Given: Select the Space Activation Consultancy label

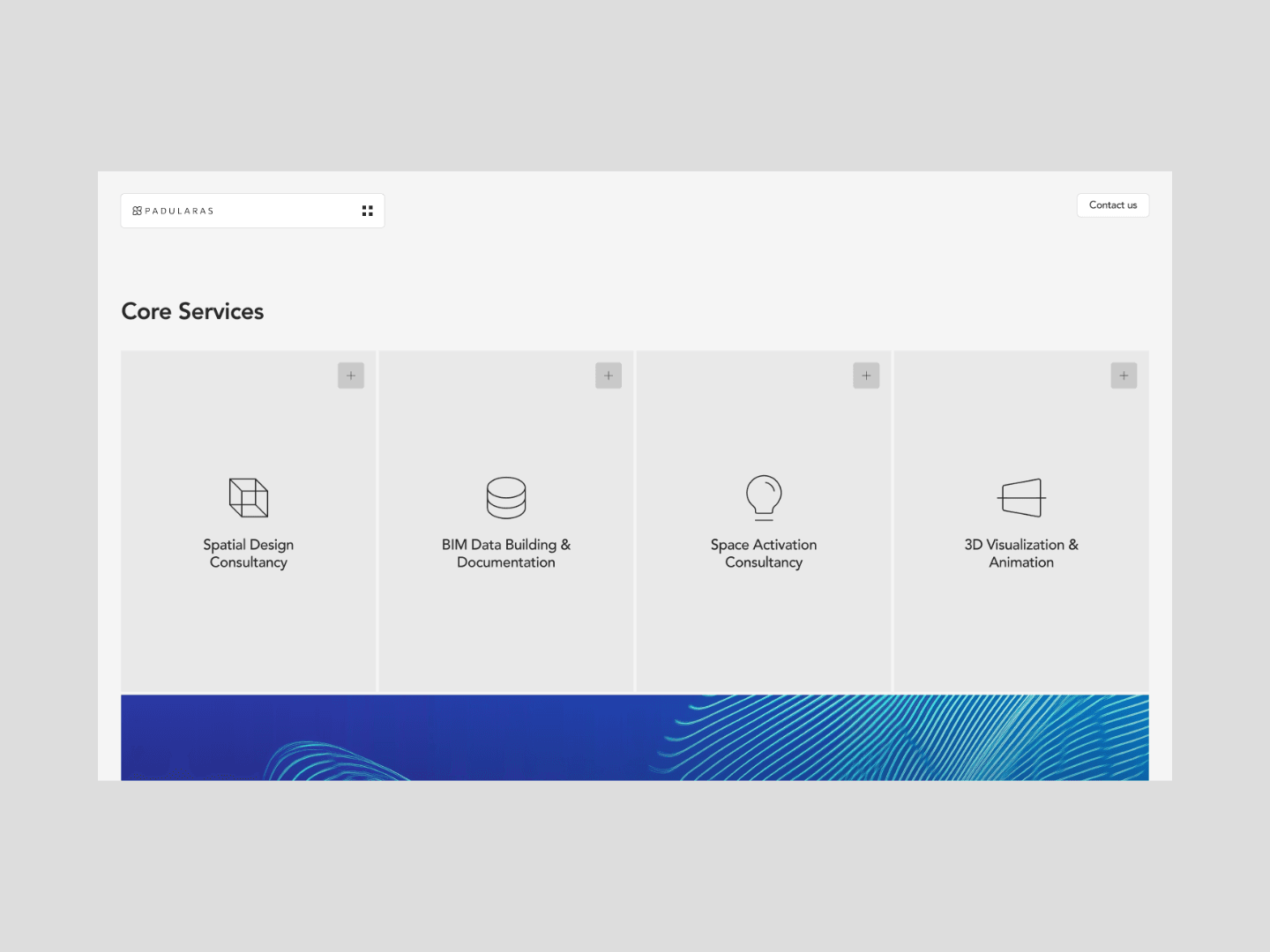Looking at the screenshot, I should [x=764, y=554].
